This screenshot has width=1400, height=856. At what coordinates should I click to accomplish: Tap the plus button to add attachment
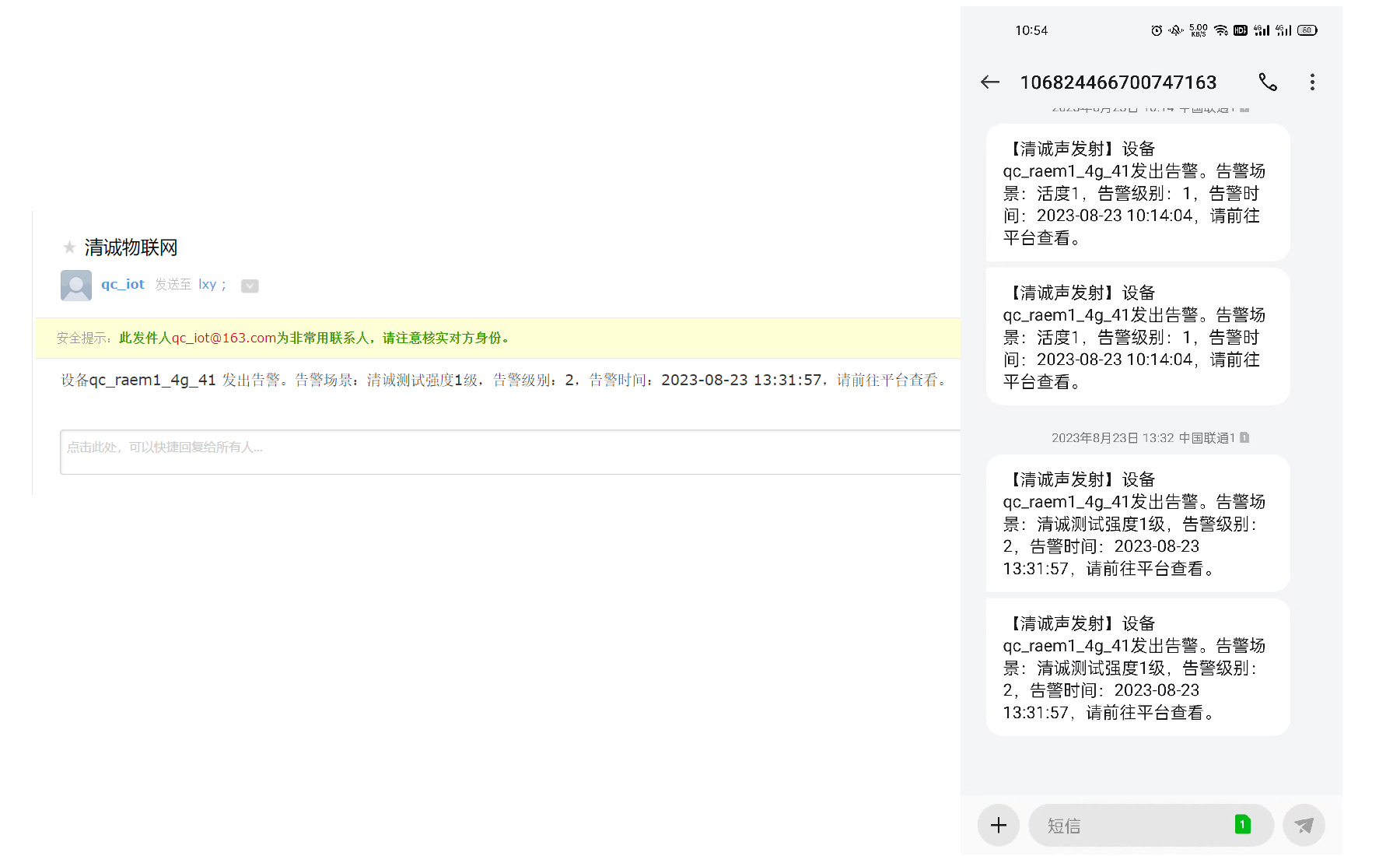(x=998, y=824)
